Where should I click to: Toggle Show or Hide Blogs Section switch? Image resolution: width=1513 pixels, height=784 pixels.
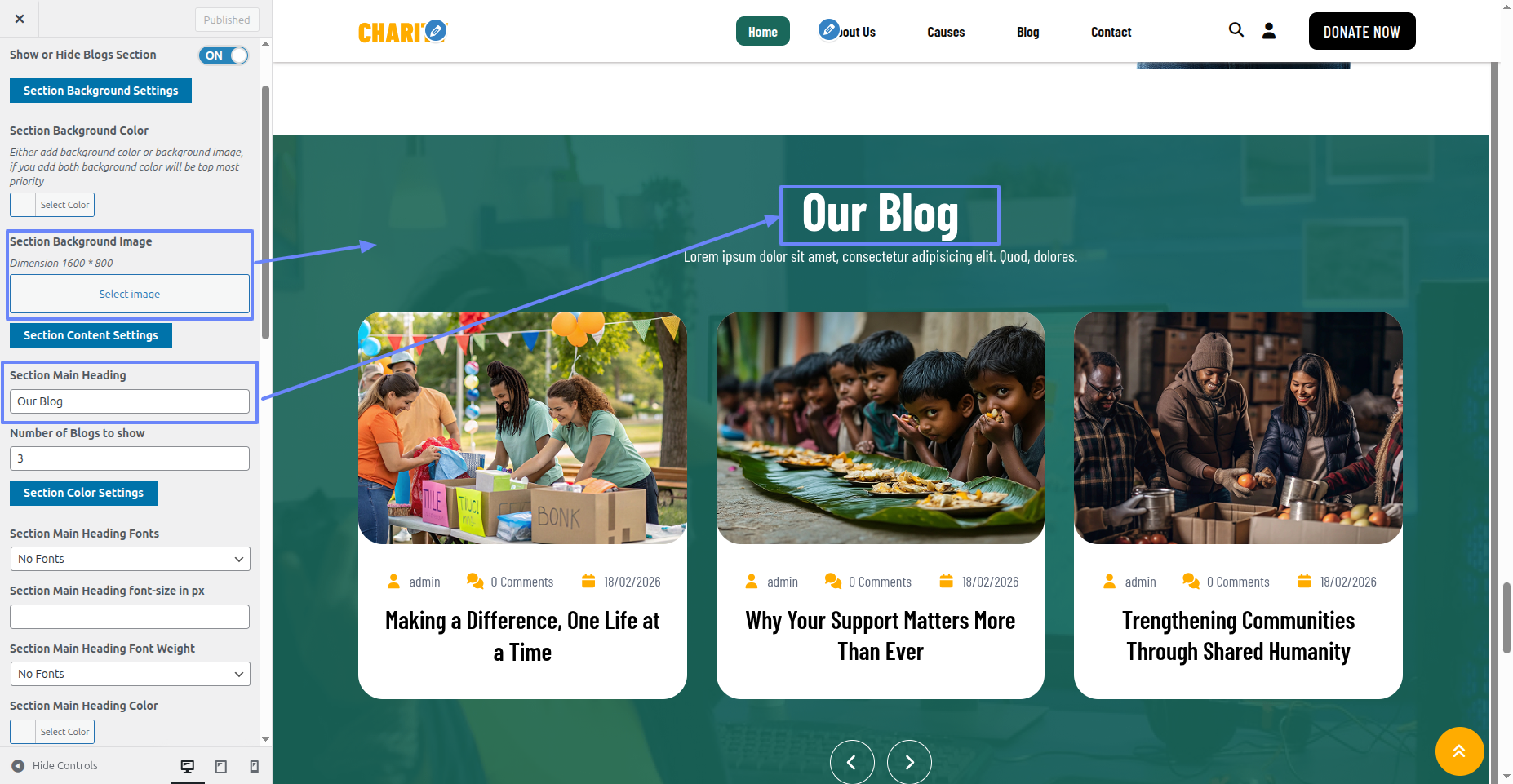[x=224, y=55]
